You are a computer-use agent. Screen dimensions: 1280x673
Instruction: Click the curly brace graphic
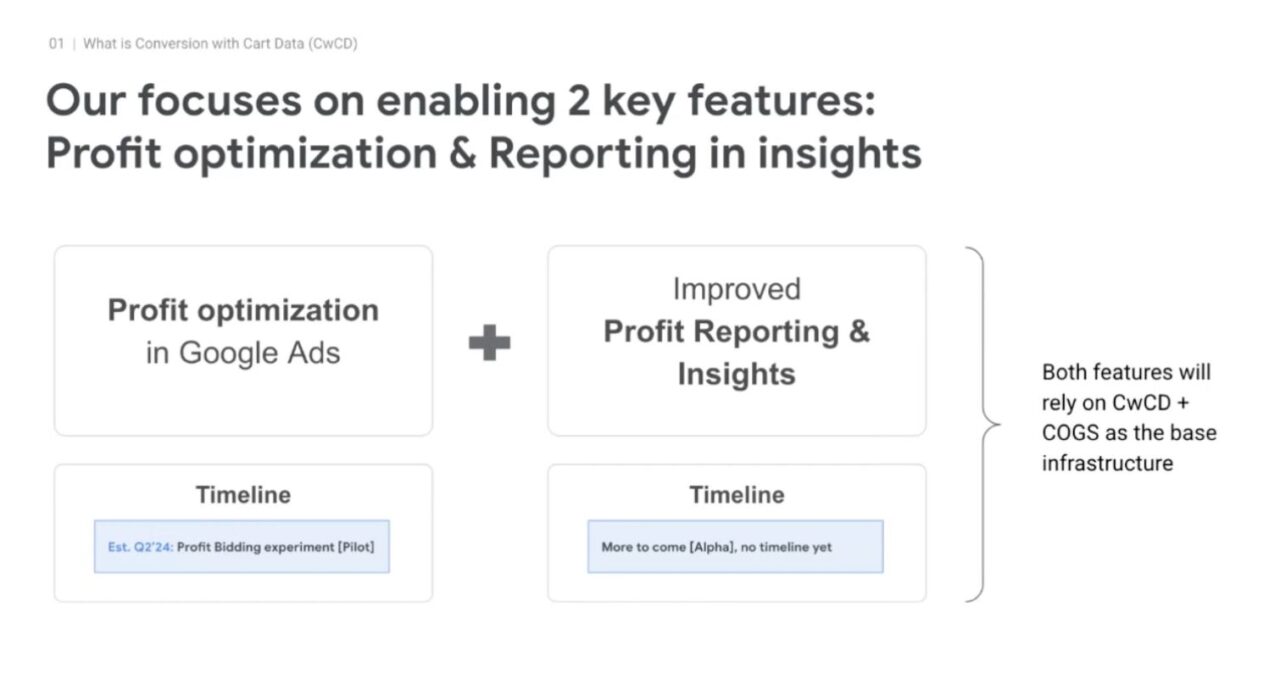click(x=983, y=424)
